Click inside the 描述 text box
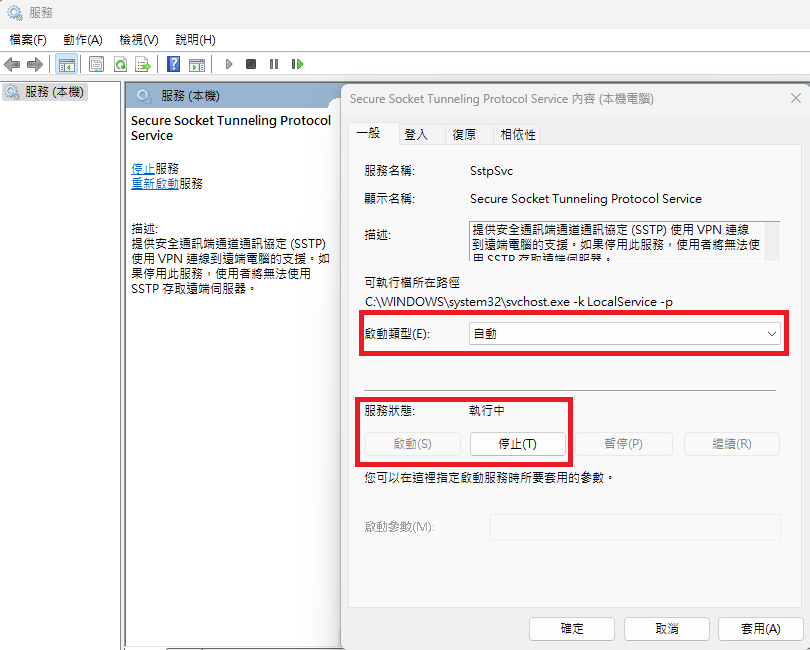Screen dimensions: 810x650 point(617,241)
